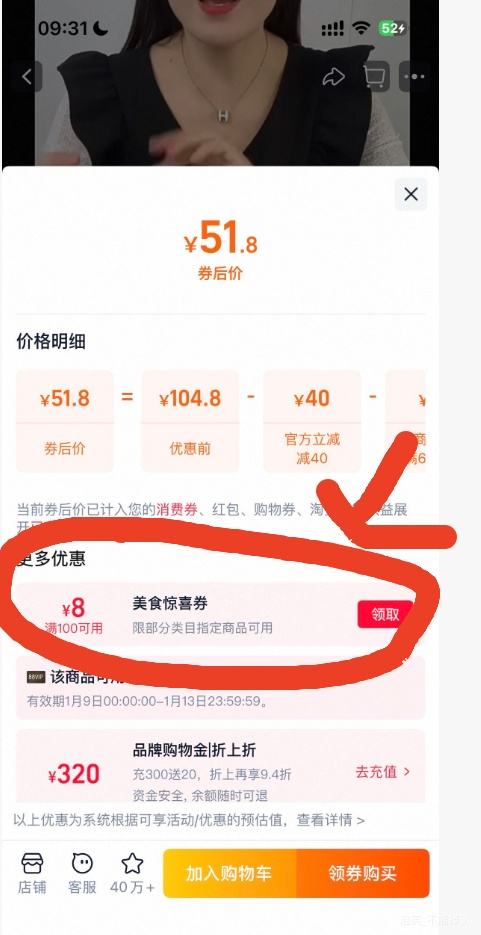Open the three-dot more options menu
This screenshot has width=481, height=935.
tap(415, 76)
